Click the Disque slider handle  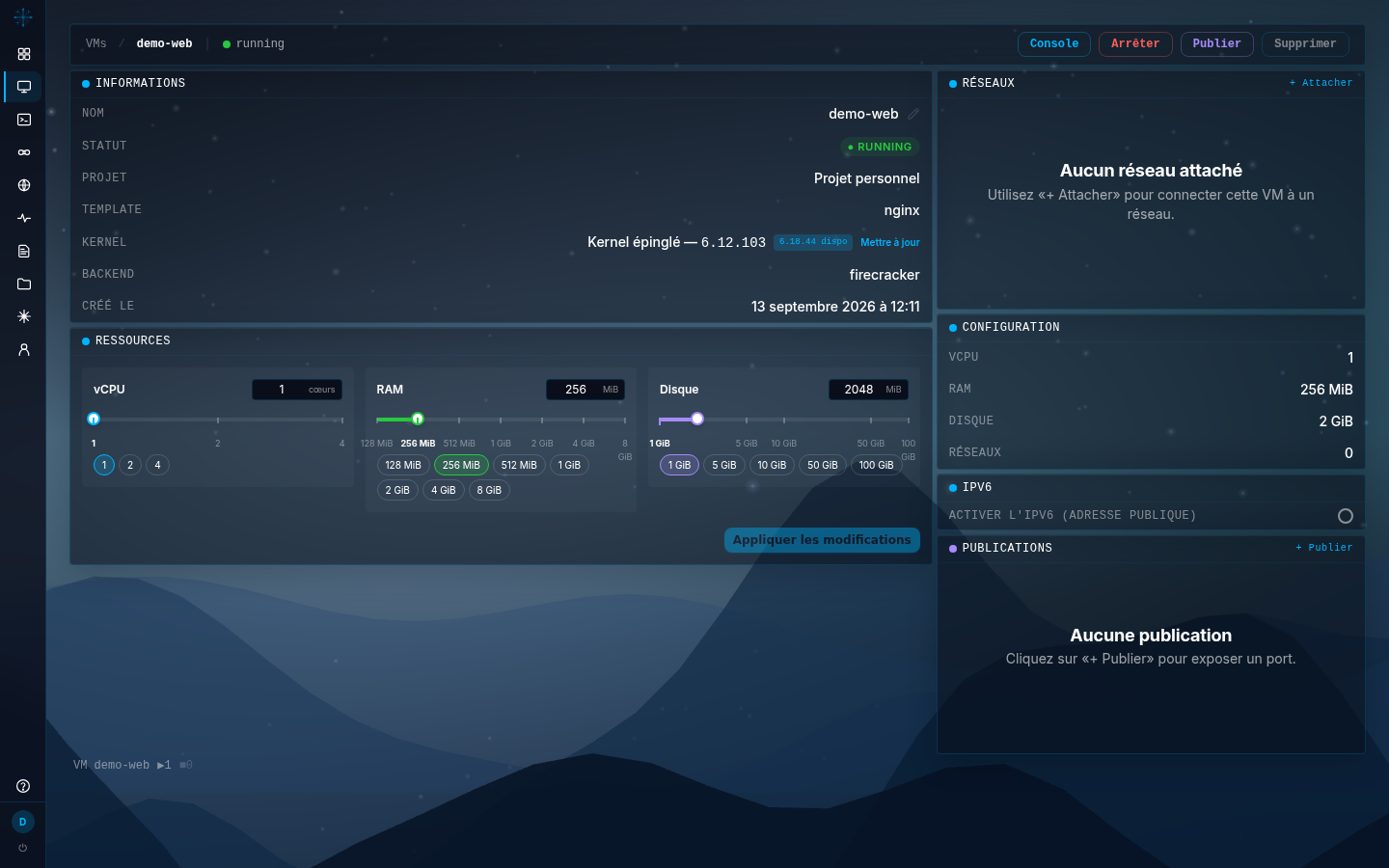pos(697,419)
